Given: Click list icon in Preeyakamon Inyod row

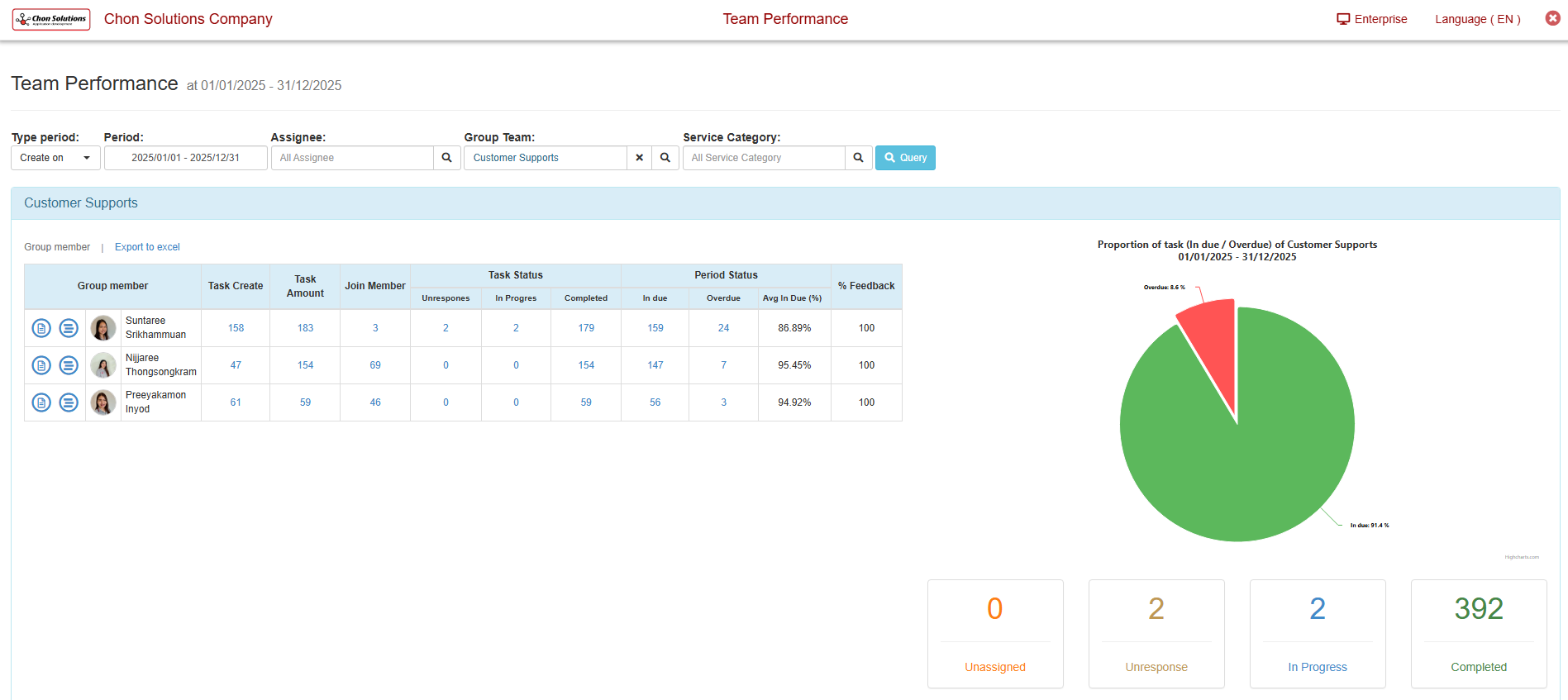Looking at the screenshot, I should pyautogui.click(x=69, y=402).
